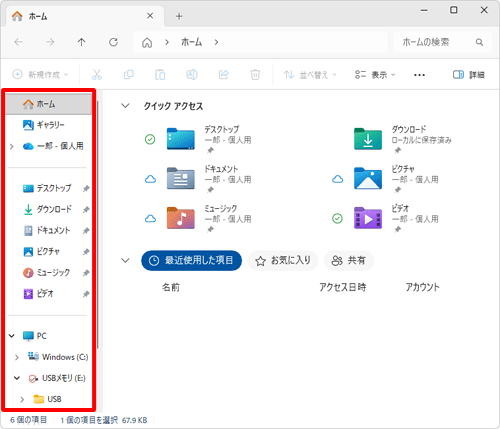500x429 pixels.
Task: Click the Paste clipboard icon
Action: [160, 75]
